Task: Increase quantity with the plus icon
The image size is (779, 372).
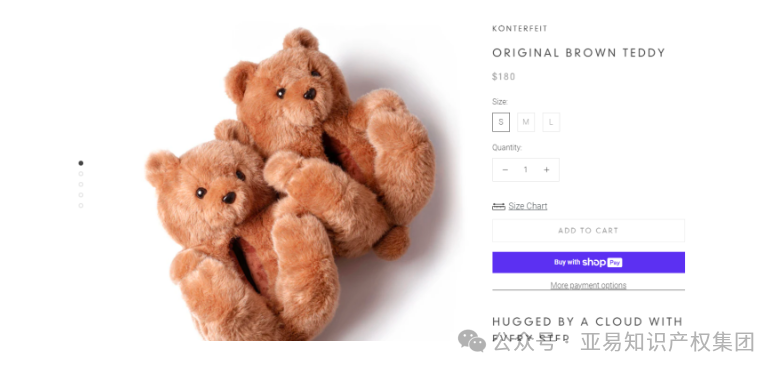Action: [546, 170]
